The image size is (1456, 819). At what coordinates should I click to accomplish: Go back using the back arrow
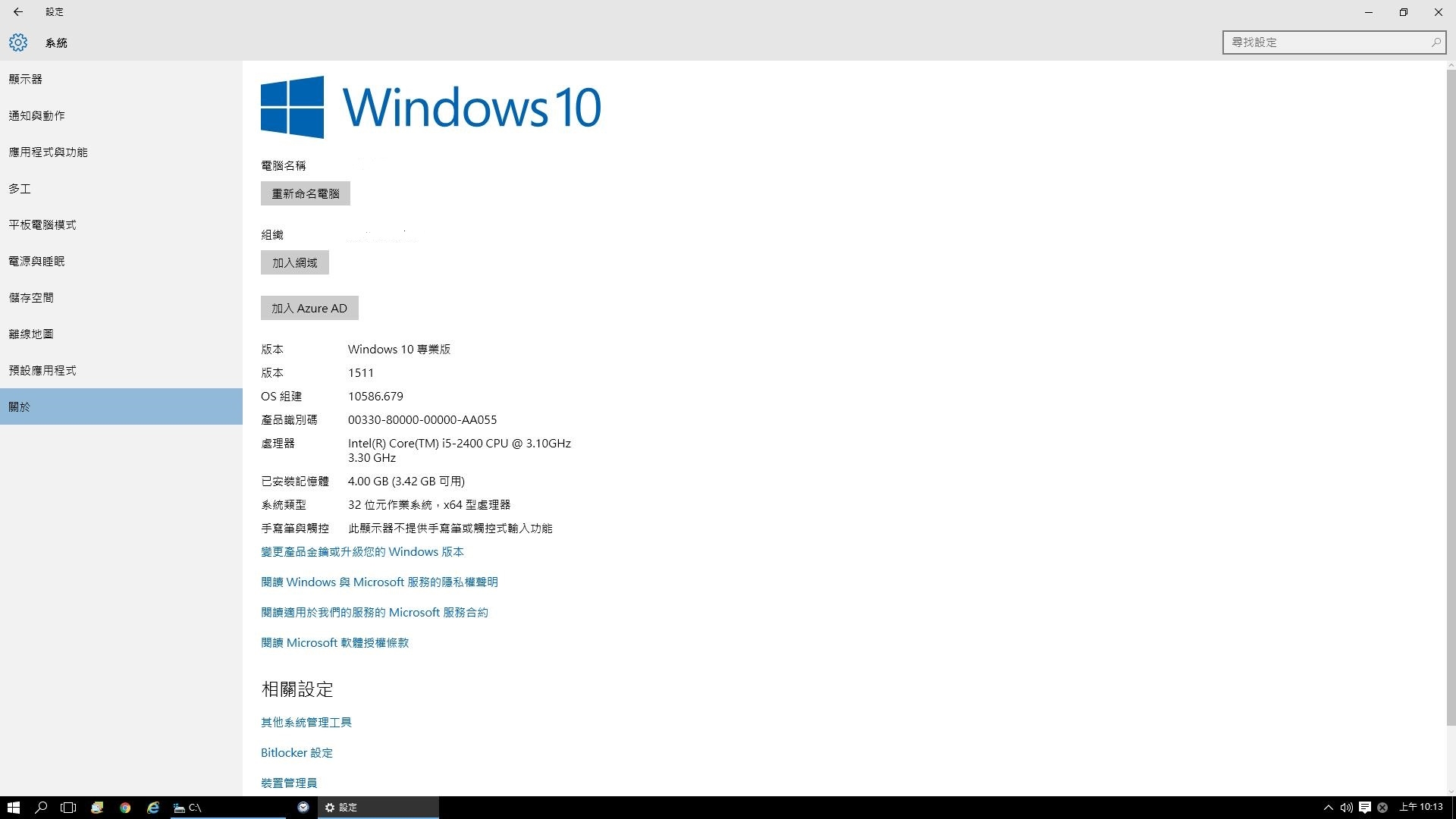[x=17, y=12]
